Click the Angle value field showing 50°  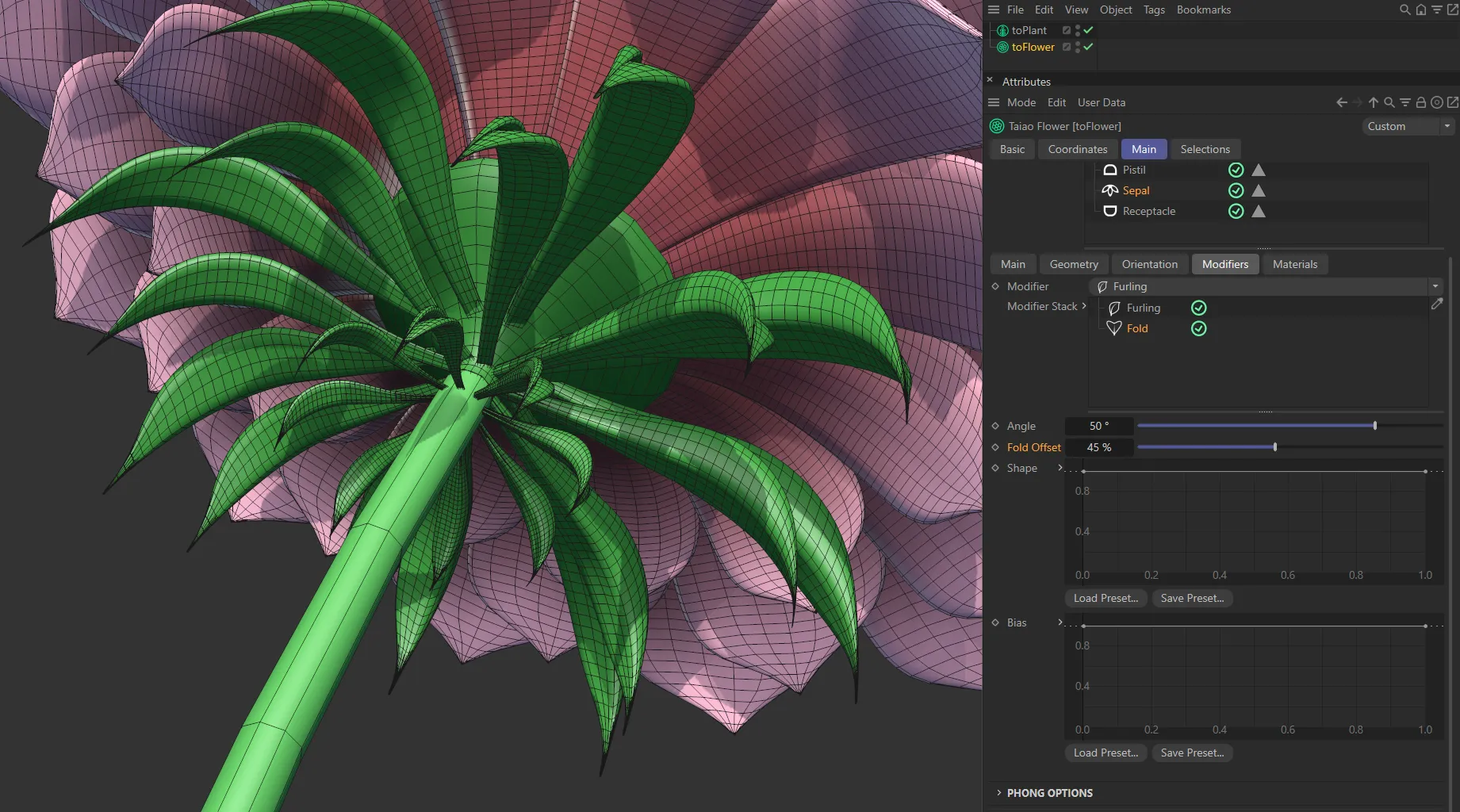click(1098, 426)
